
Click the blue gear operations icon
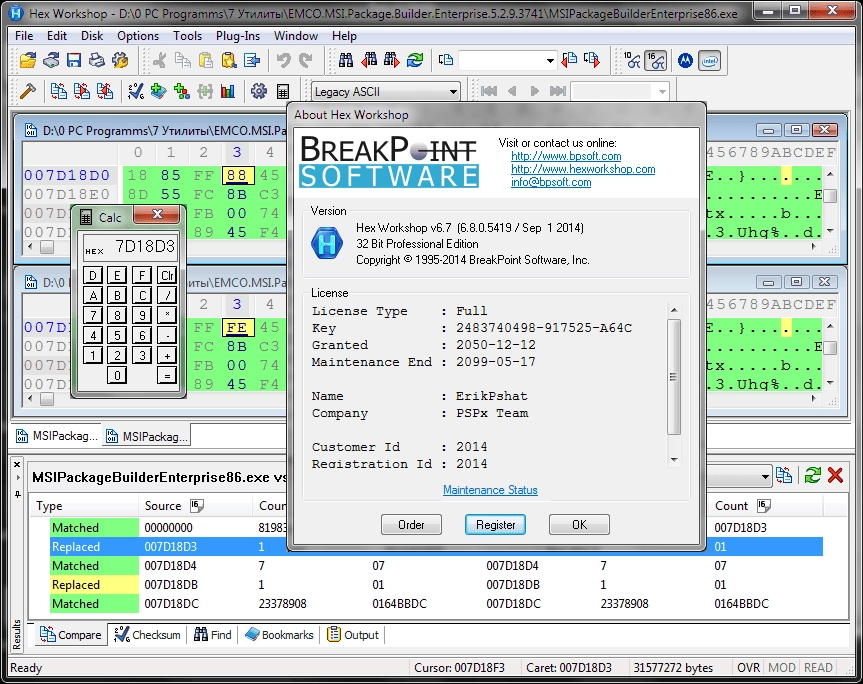coord(259,91)
